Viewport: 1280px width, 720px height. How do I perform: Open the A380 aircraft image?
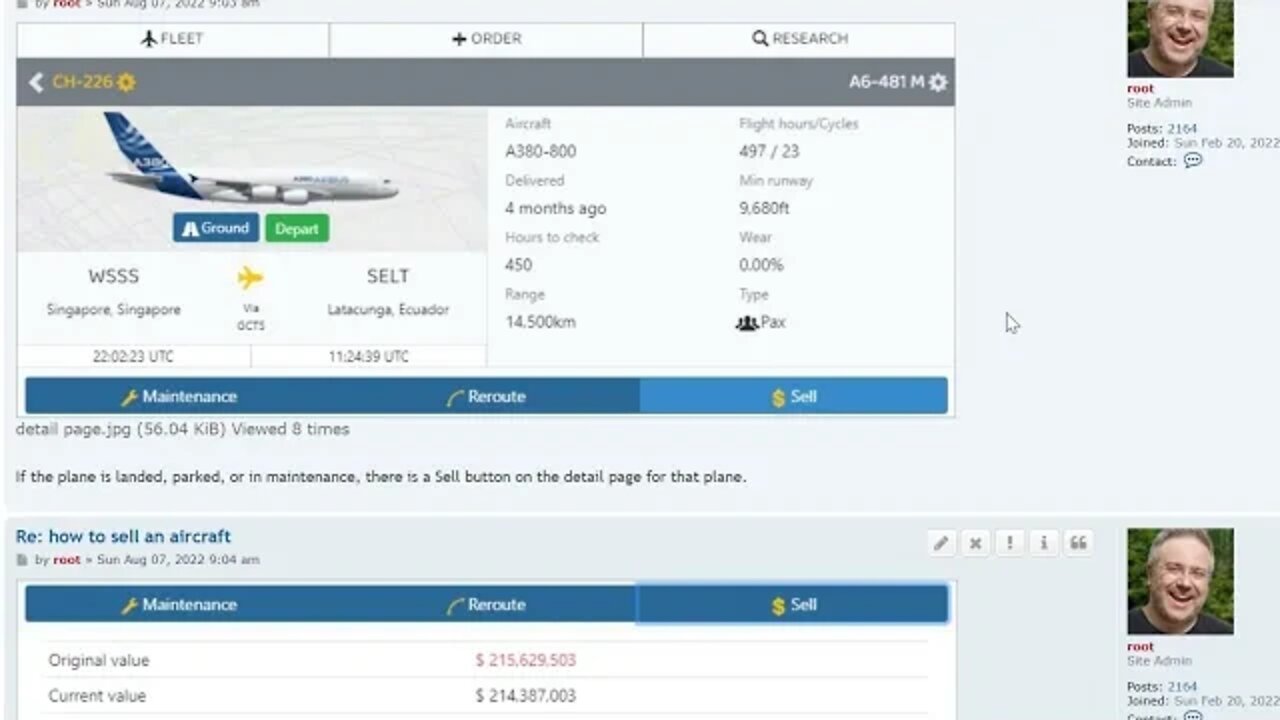(252, 158)
